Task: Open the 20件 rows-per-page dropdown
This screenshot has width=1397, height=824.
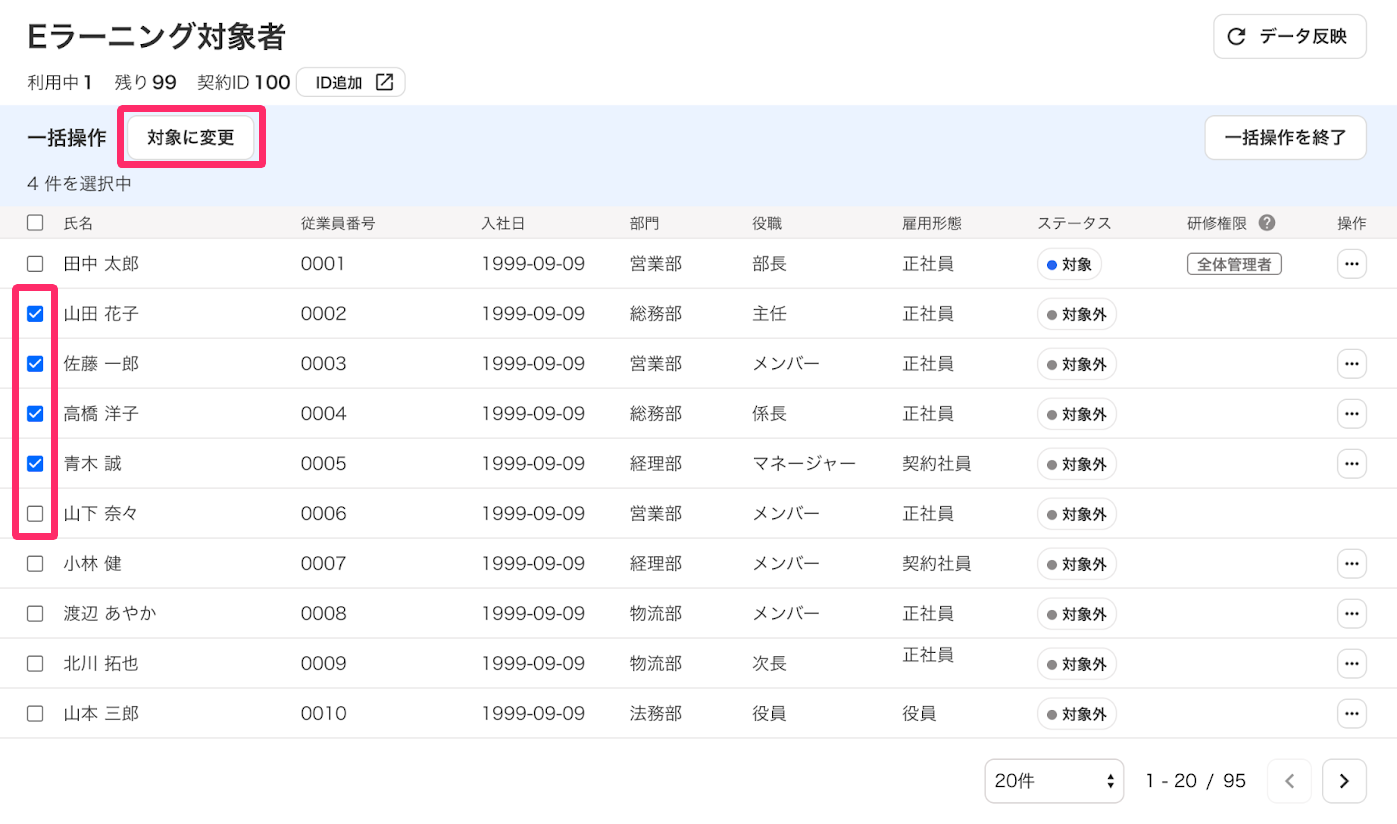Action: [1055, 781]
